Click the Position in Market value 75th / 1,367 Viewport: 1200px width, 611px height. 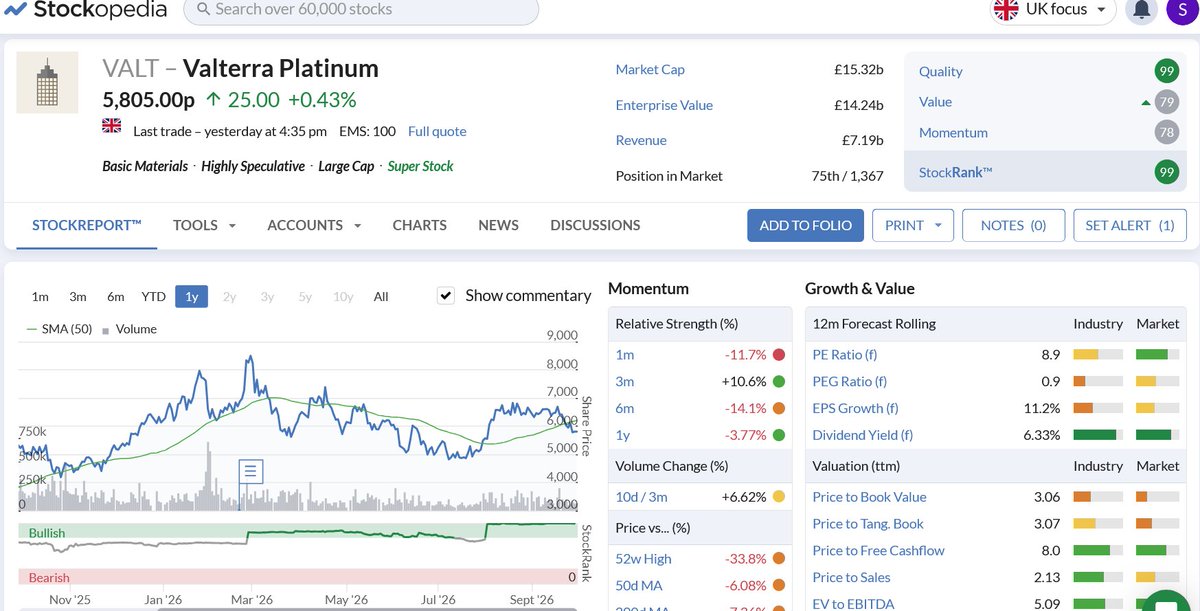tap(847, 176)
